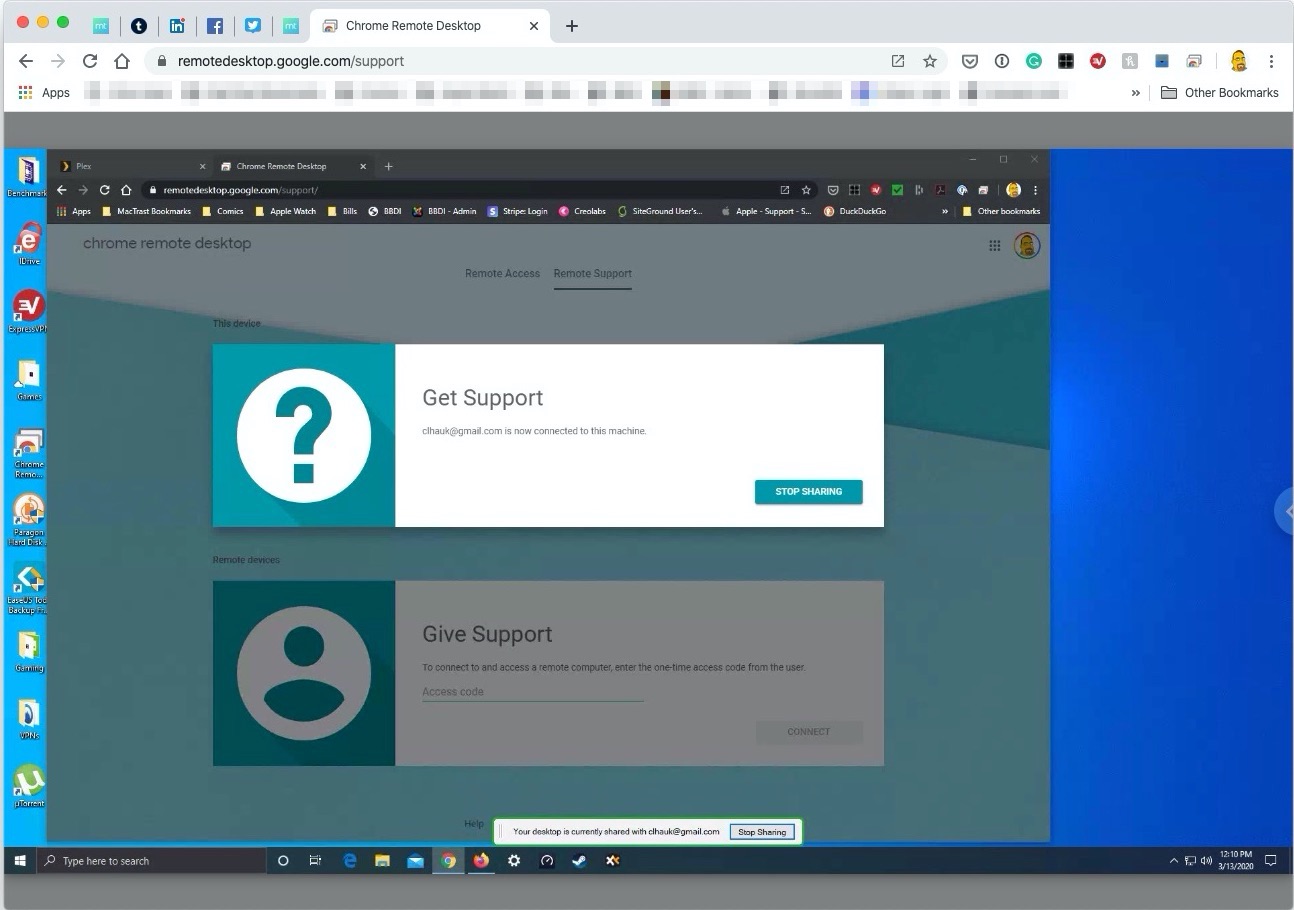Stop Sharing from the desktop sharing notification bar

762,831
